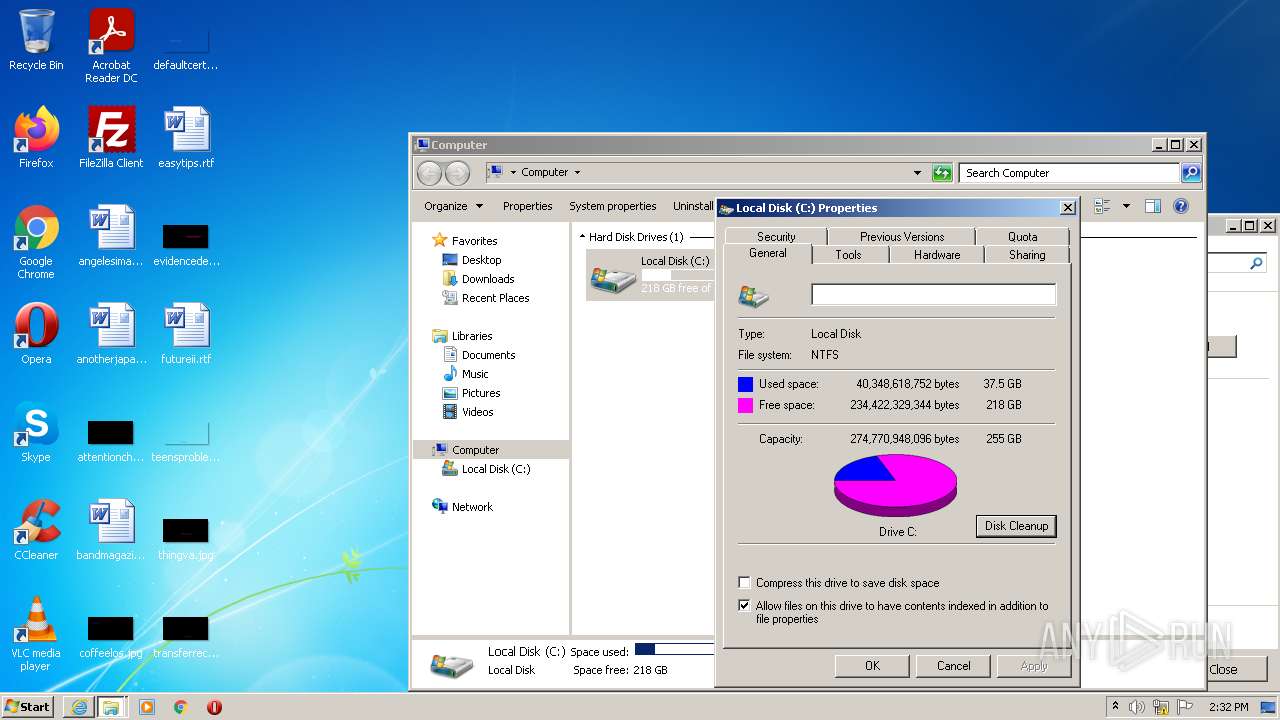Image resolution: width=1280 pixels, height=720 pixels.
Task: Open easytips.rtf document icon
Action: tap(186, 138)
